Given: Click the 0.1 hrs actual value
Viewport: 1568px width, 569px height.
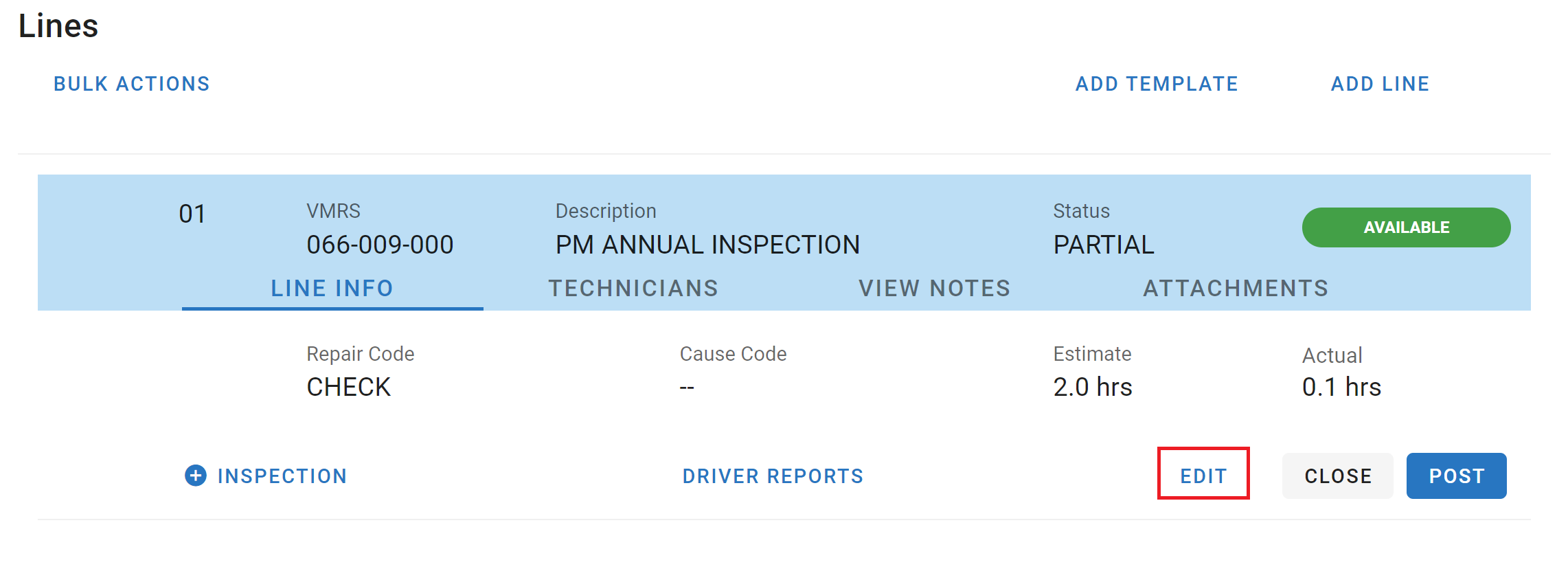Looking at the screenshot, I should tap(1341, 388).
